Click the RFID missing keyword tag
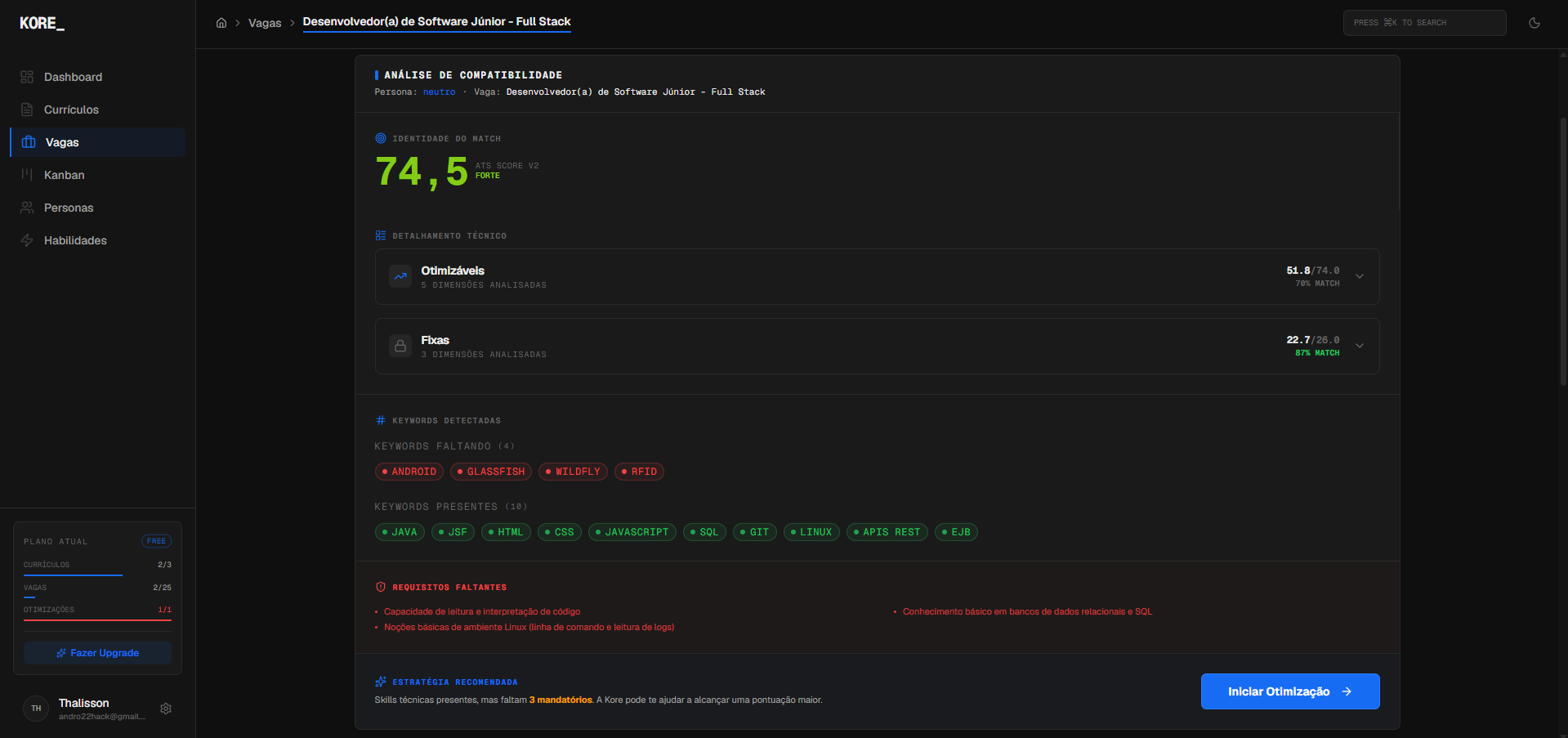Screen dimensions: 1568x738 [639, 472]
